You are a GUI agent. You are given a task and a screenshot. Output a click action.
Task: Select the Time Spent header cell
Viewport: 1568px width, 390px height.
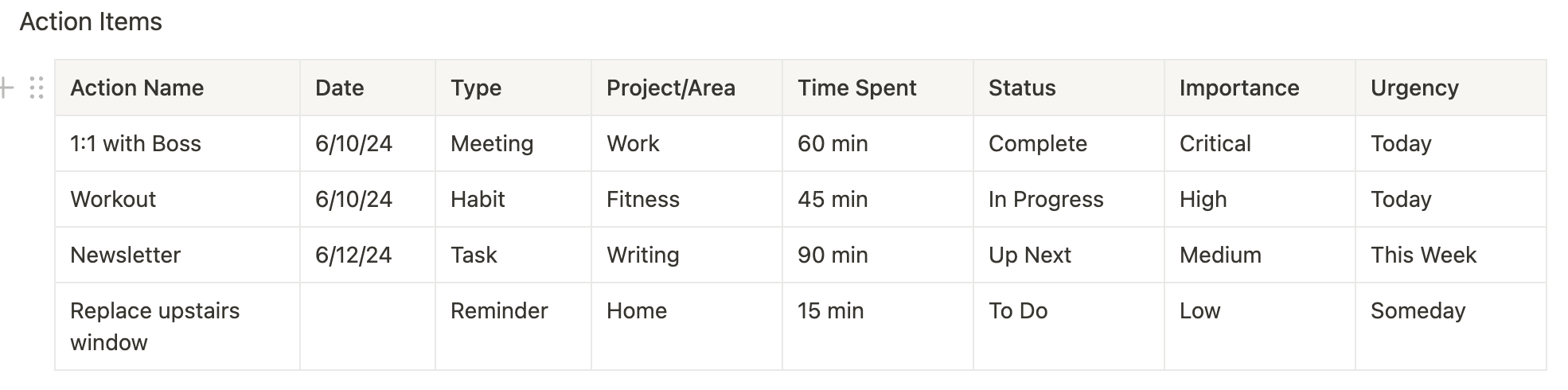tap(878, 88)
